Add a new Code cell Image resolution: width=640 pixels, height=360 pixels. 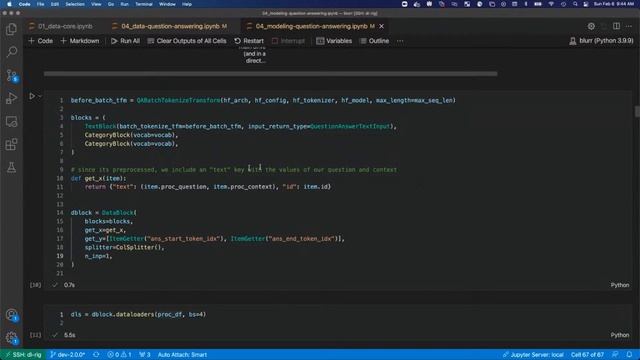40,41
